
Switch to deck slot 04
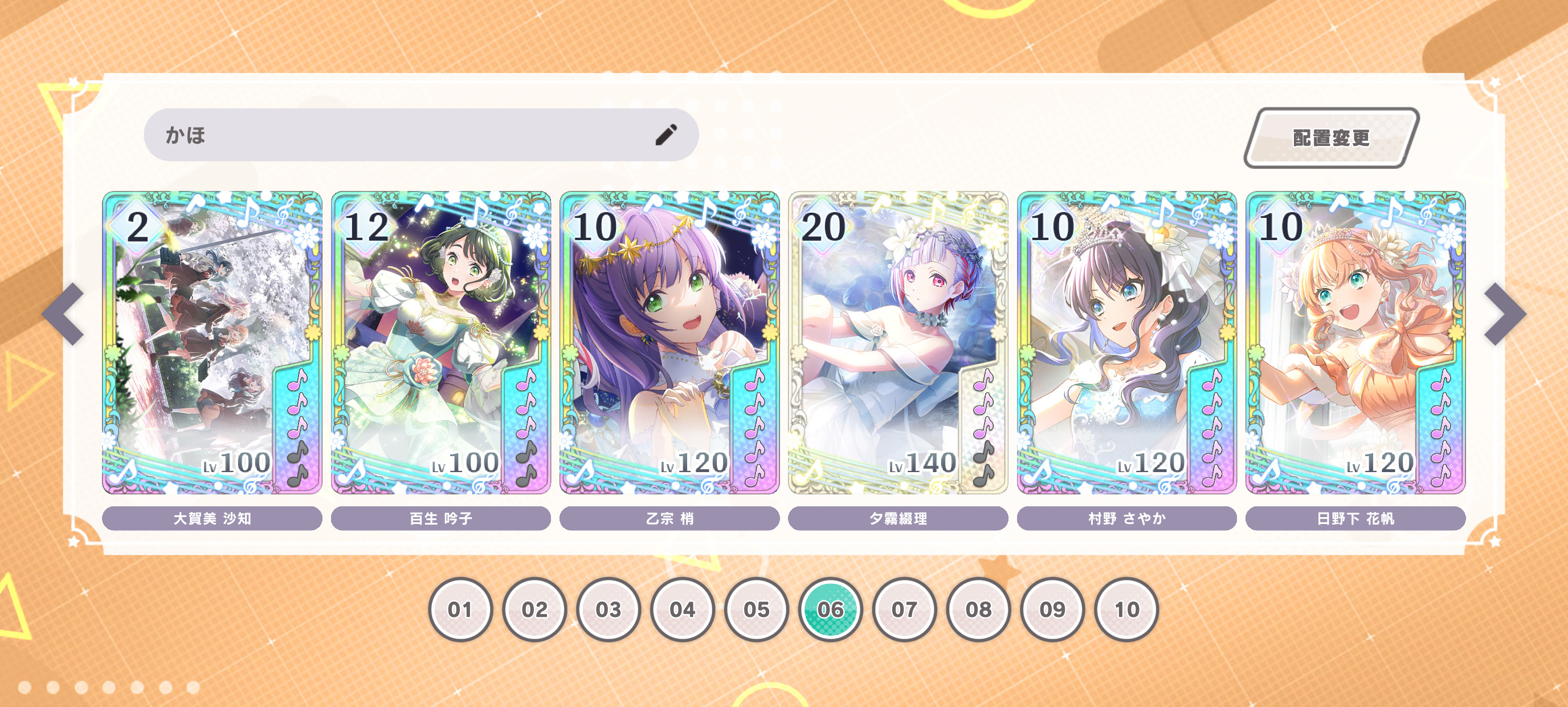pyautogui.click(x=683, y=609)
